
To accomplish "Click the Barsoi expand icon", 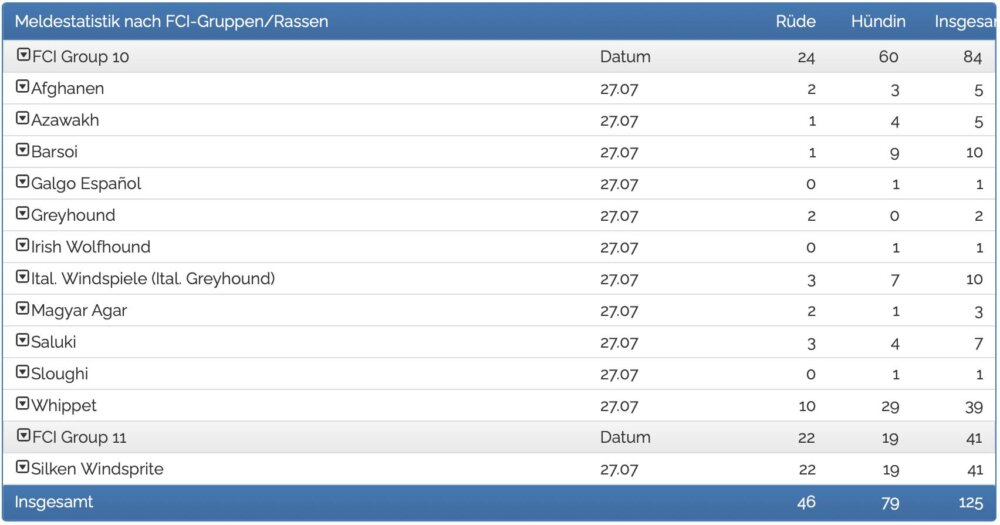I will (22, 150).
